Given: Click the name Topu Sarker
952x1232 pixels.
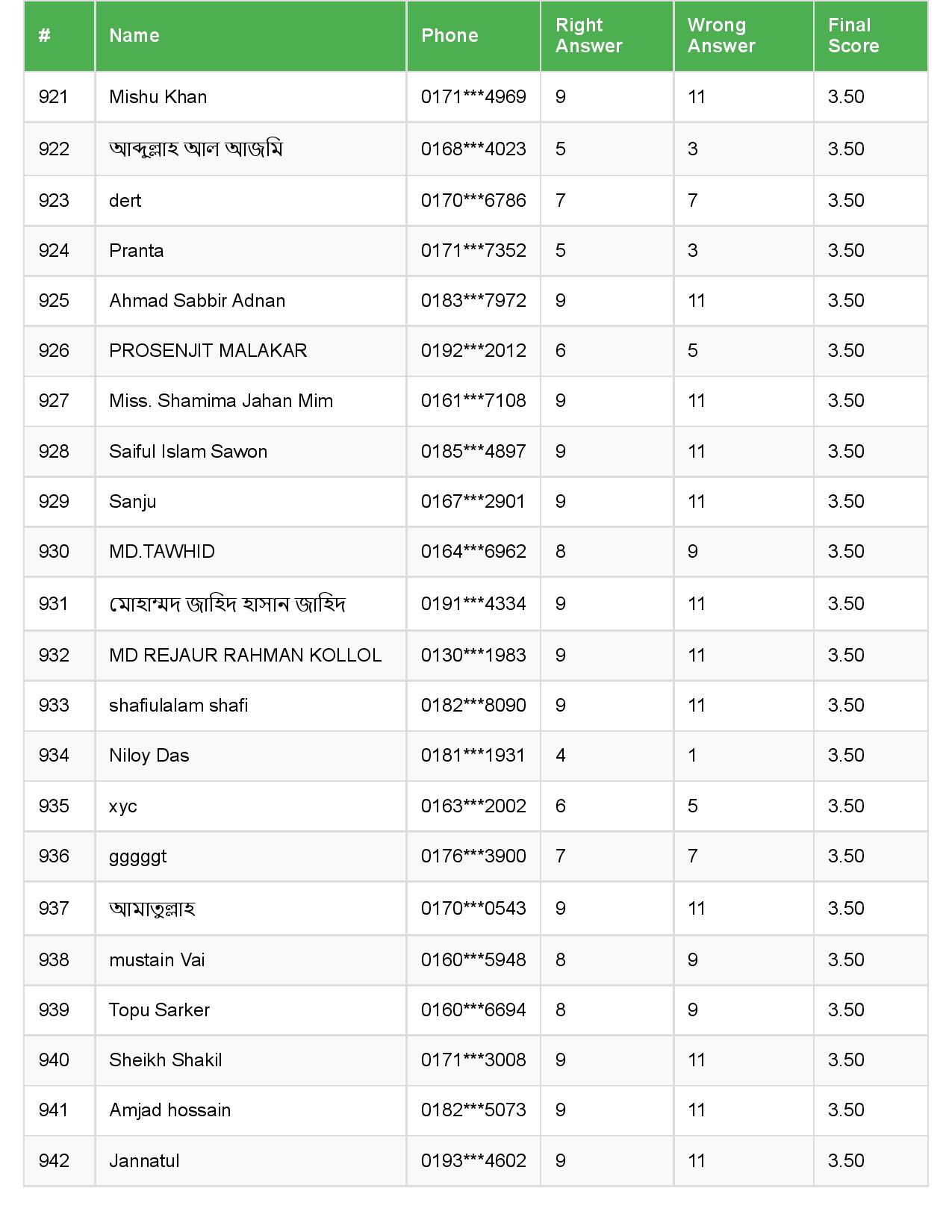Looking at the screenshot, I should [159, 1010].
